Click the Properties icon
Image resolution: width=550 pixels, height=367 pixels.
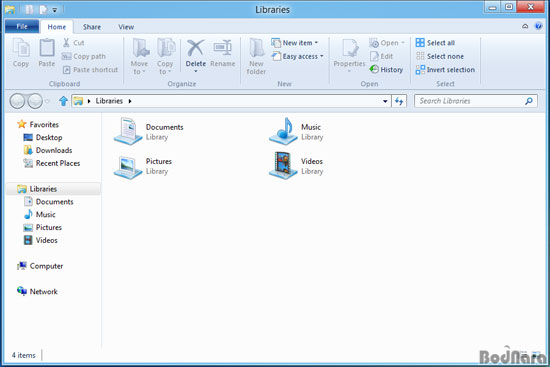[x=349, y=48]
